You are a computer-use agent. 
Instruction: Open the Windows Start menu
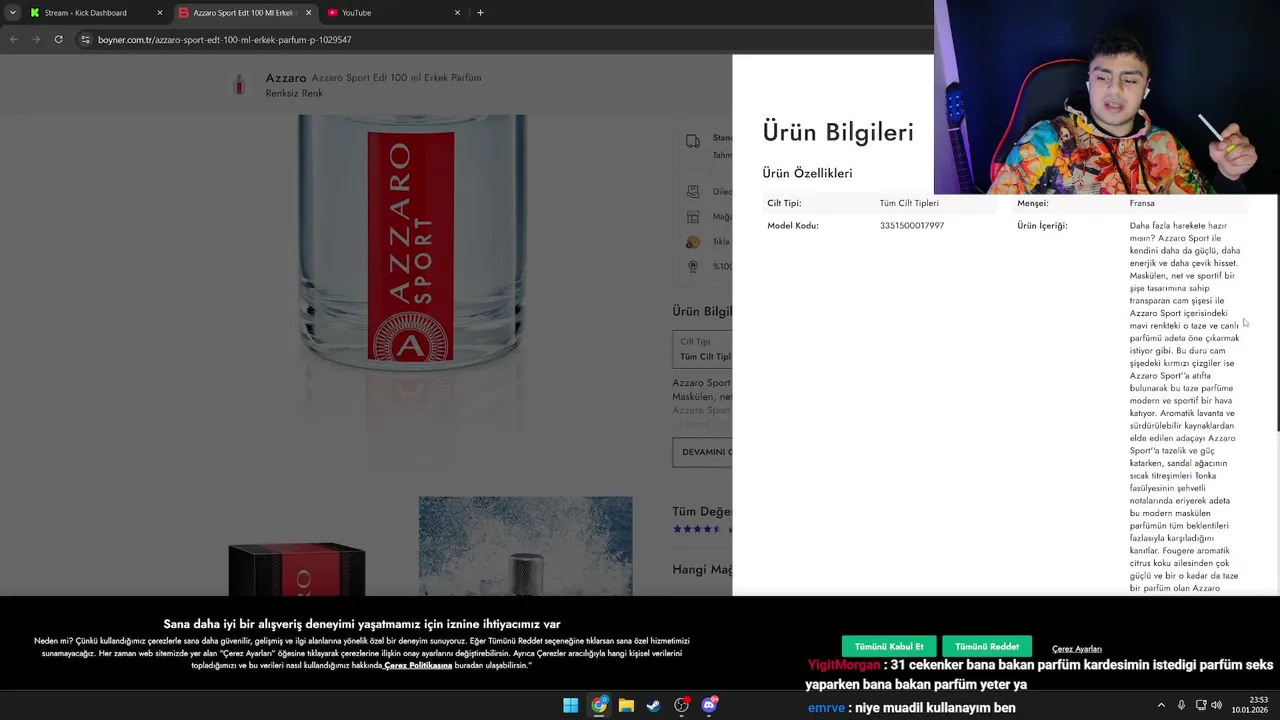(570, 705)
